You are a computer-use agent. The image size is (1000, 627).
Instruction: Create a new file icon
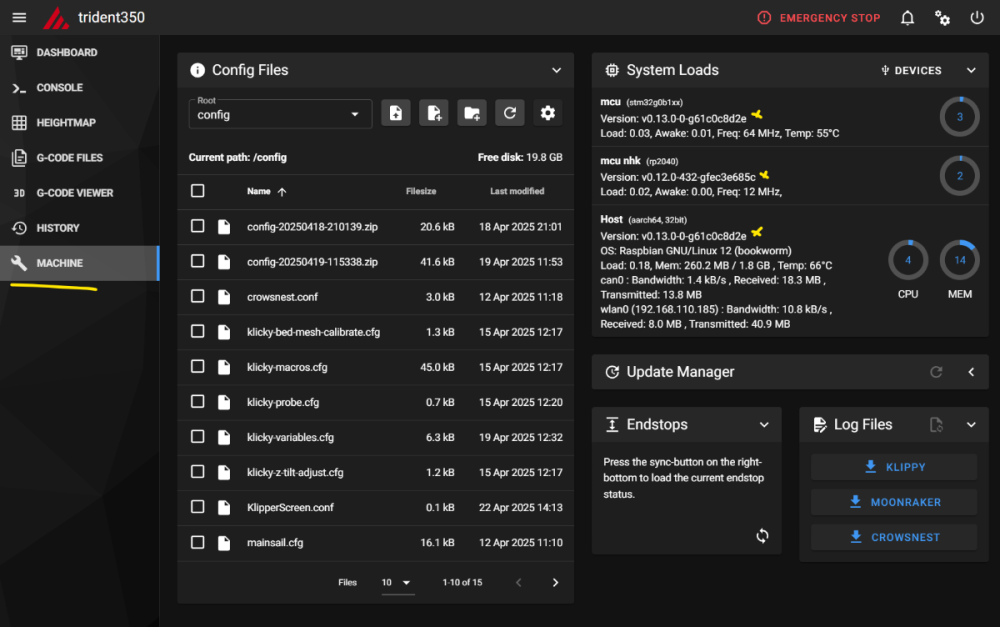click(434, 114)
